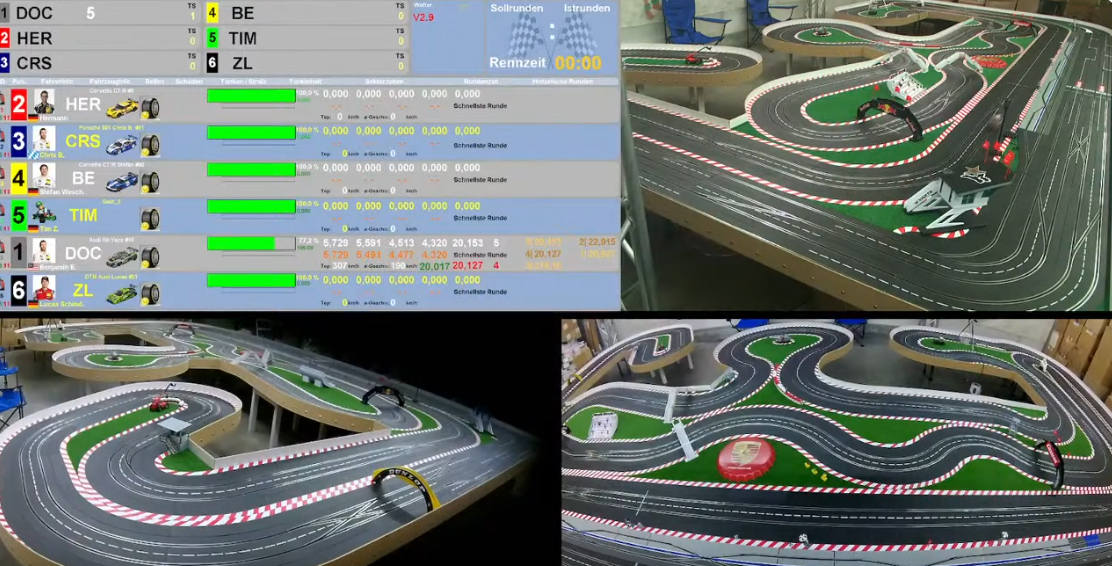Select the bottom-right overhead track camera view

pos(836,442)
